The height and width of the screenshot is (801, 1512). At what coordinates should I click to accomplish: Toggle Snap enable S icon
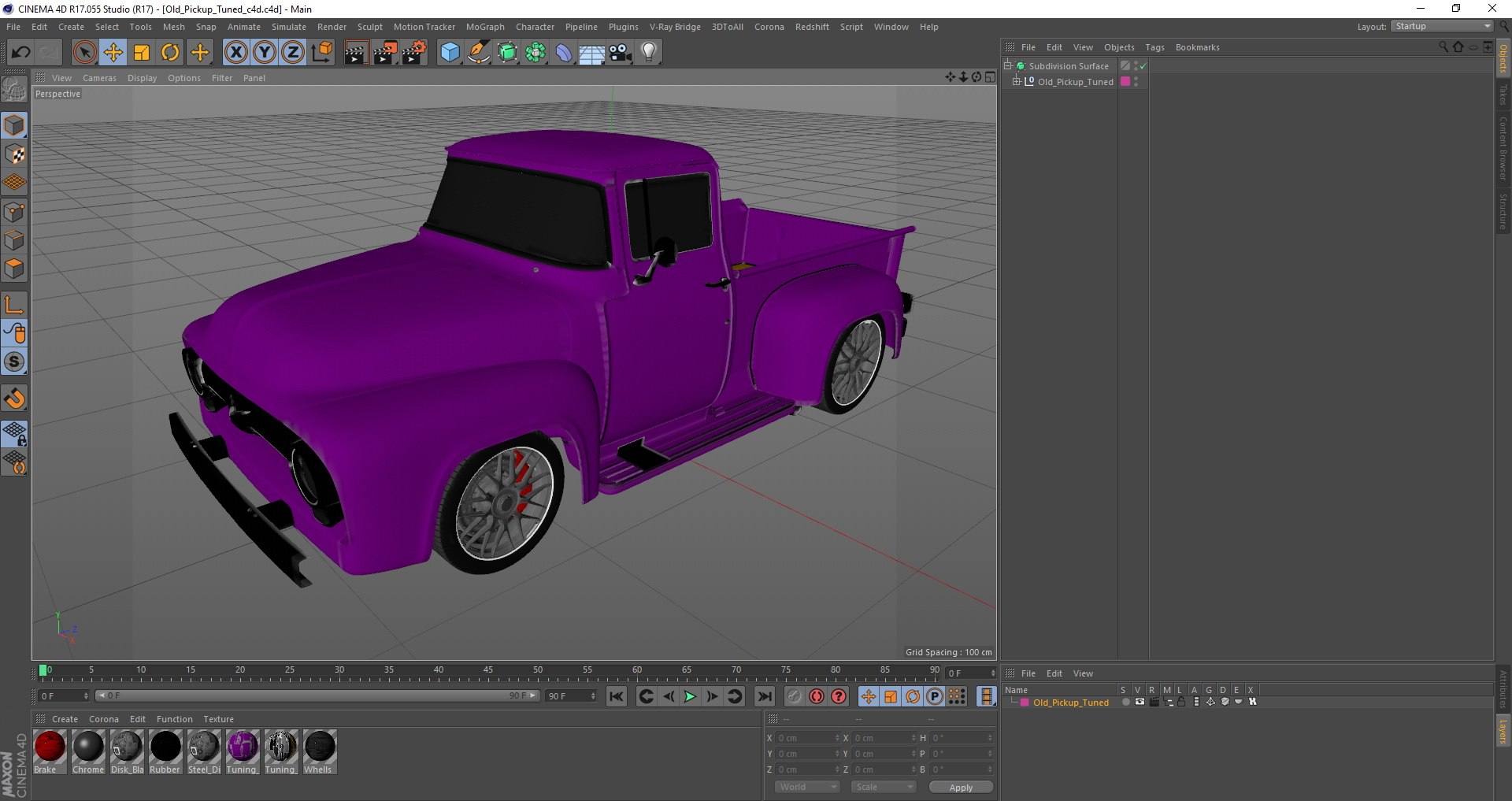(x=14, y=362)
